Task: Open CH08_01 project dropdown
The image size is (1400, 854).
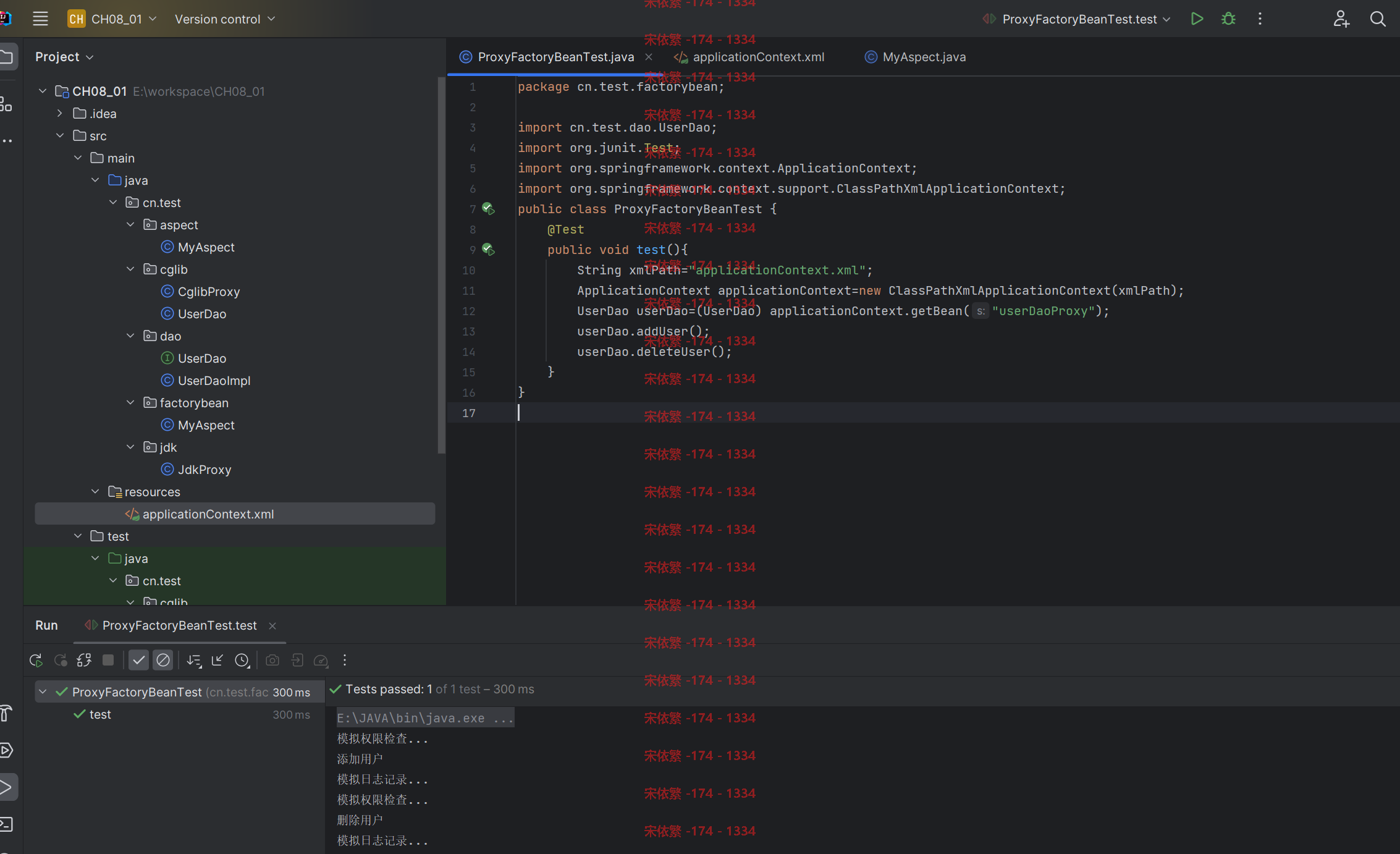Action: point(112,19)
